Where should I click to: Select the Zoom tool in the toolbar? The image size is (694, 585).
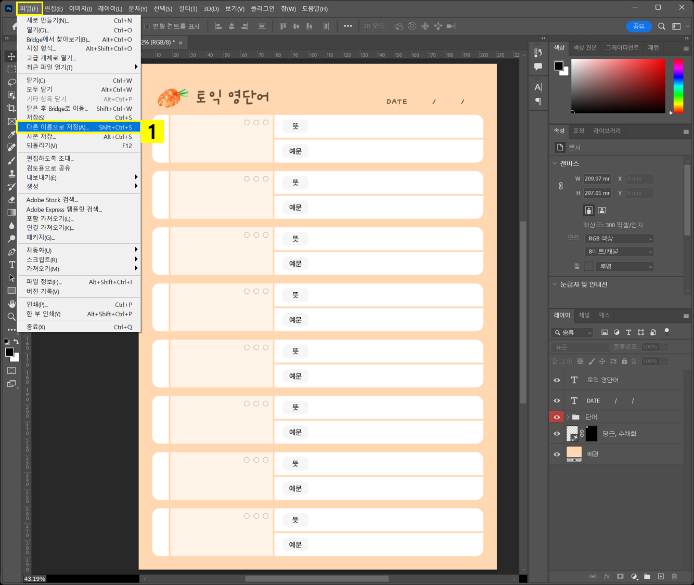point(11,316)
